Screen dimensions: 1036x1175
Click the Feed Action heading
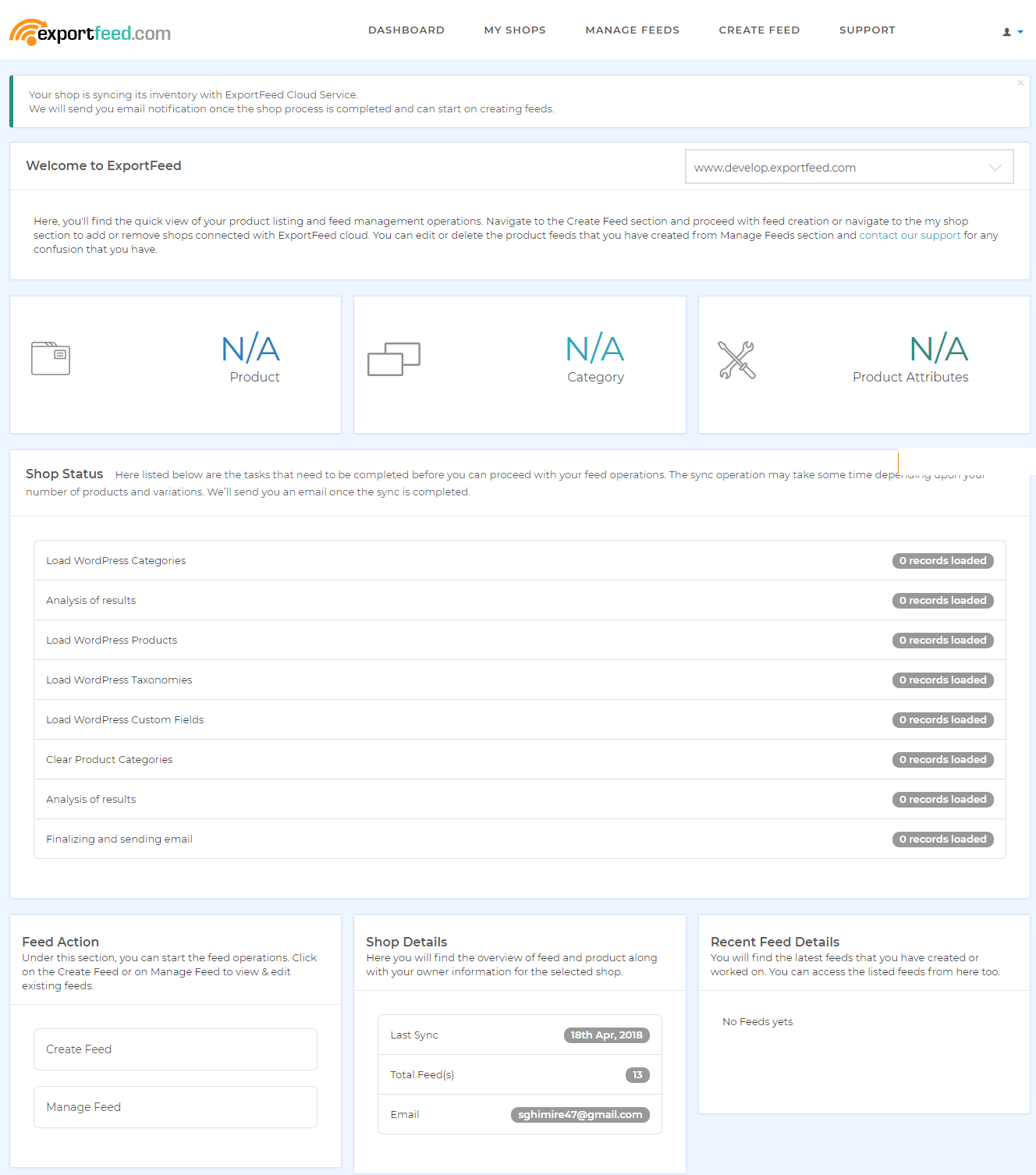61,942
